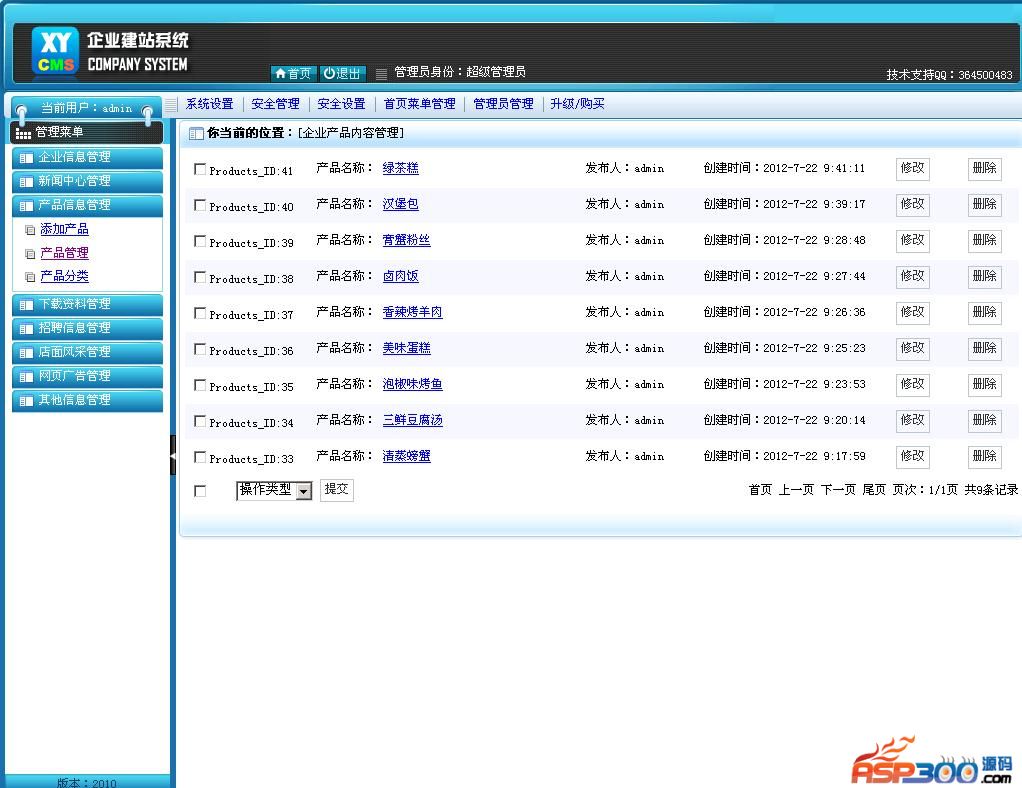The height and width of the screenshot is (788, 1022).
Task: Open the 香辣烤羊肉 product link
Action: 412,312
